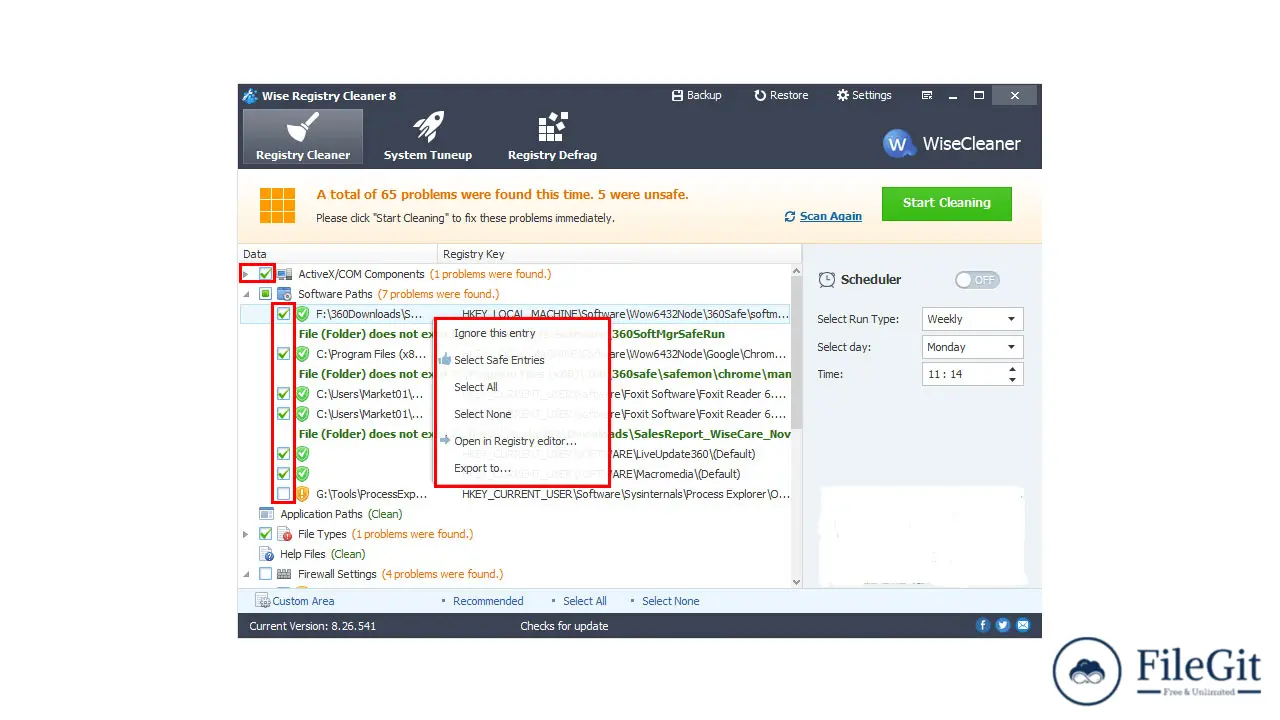Open the Select day Monday dropdown
The height and width of the screenshot is (720, 1280).
click(973, 347)
